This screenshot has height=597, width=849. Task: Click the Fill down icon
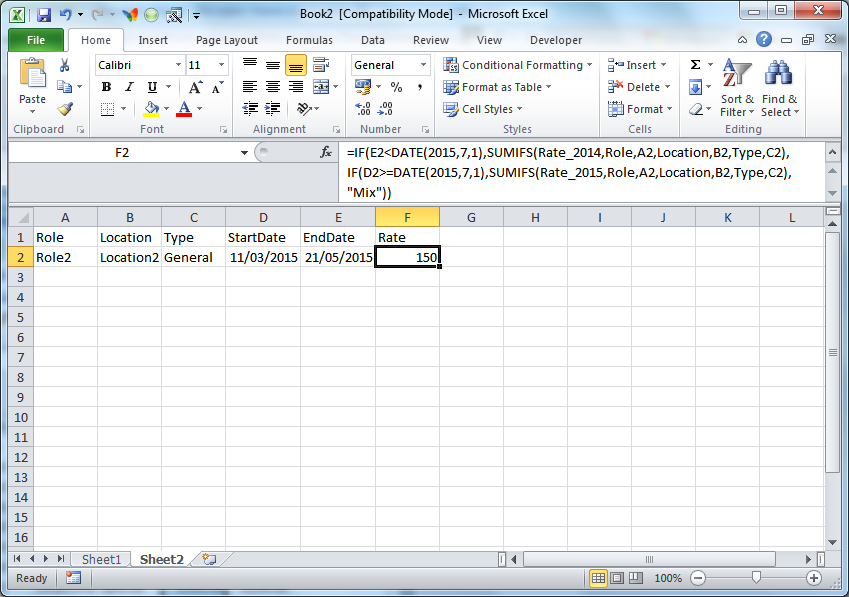[696, 87]
